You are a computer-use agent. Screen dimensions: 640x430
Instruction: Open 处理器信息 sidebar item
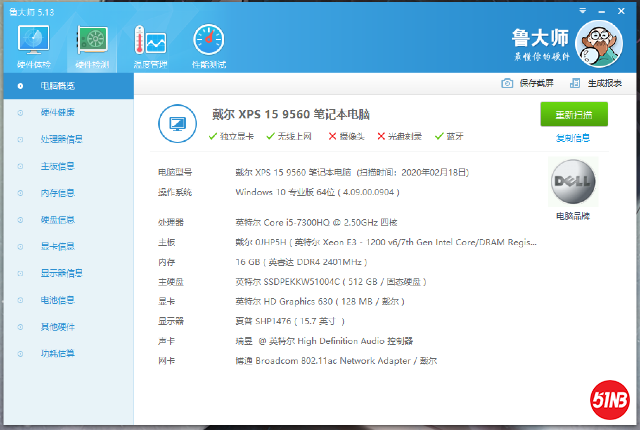(x=61, y=139)
